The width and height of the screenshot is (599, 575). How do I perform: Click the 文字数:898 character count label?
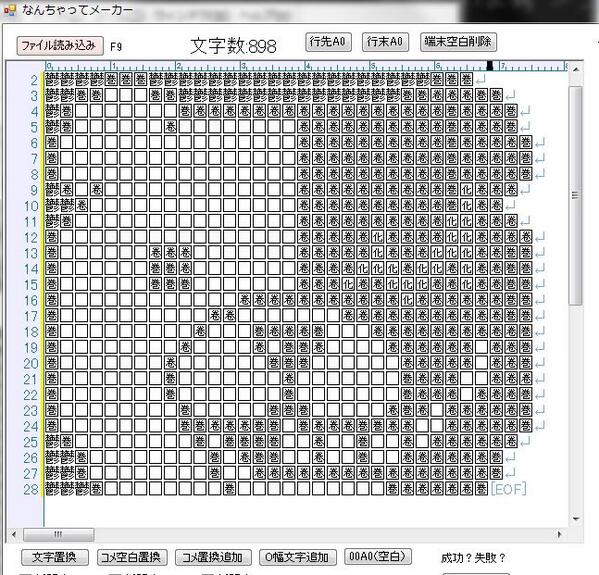coord(233,47)
